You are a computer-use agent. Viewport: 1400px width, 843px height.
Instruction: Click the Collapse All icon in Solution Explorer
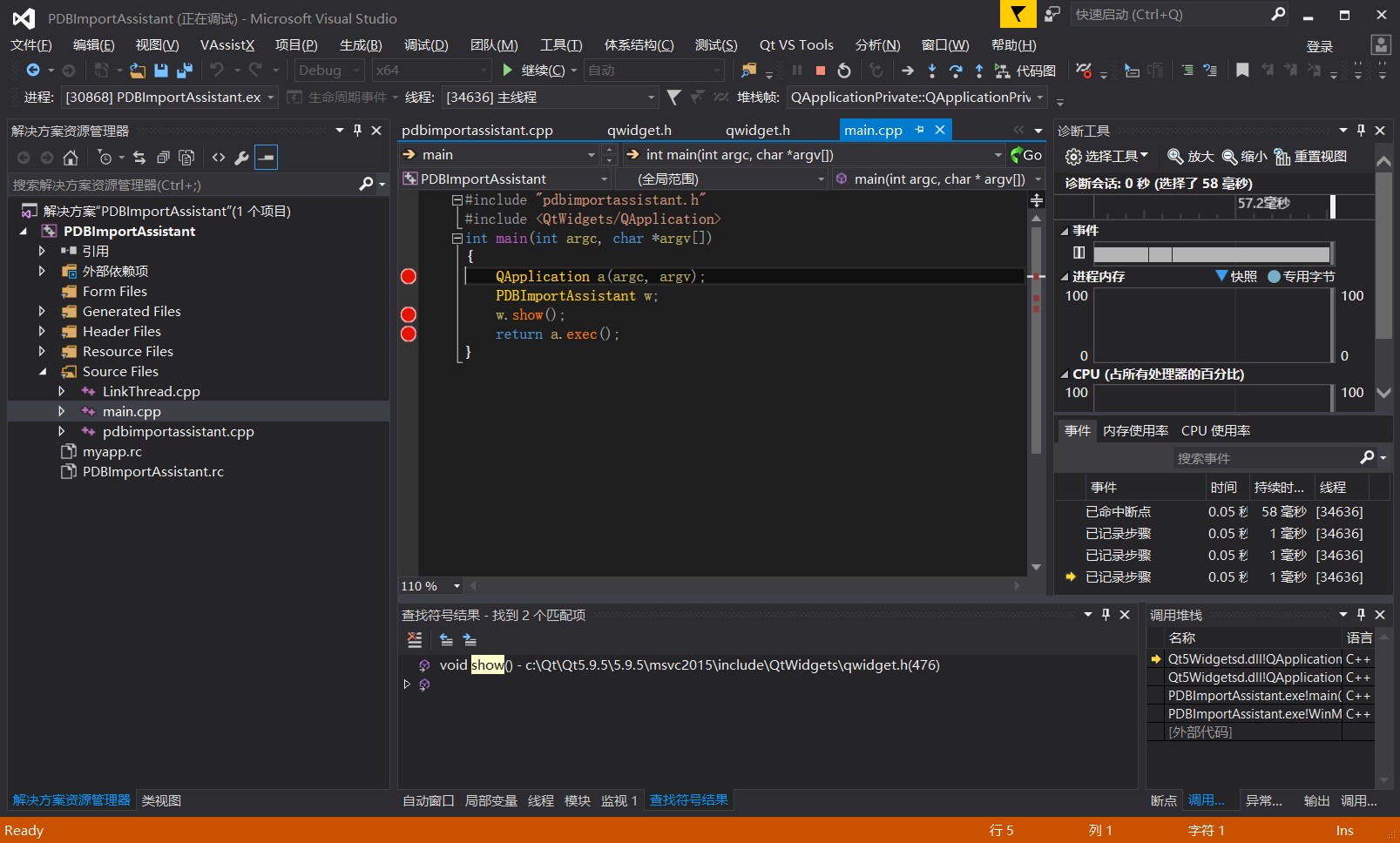[x=163, y=158]
